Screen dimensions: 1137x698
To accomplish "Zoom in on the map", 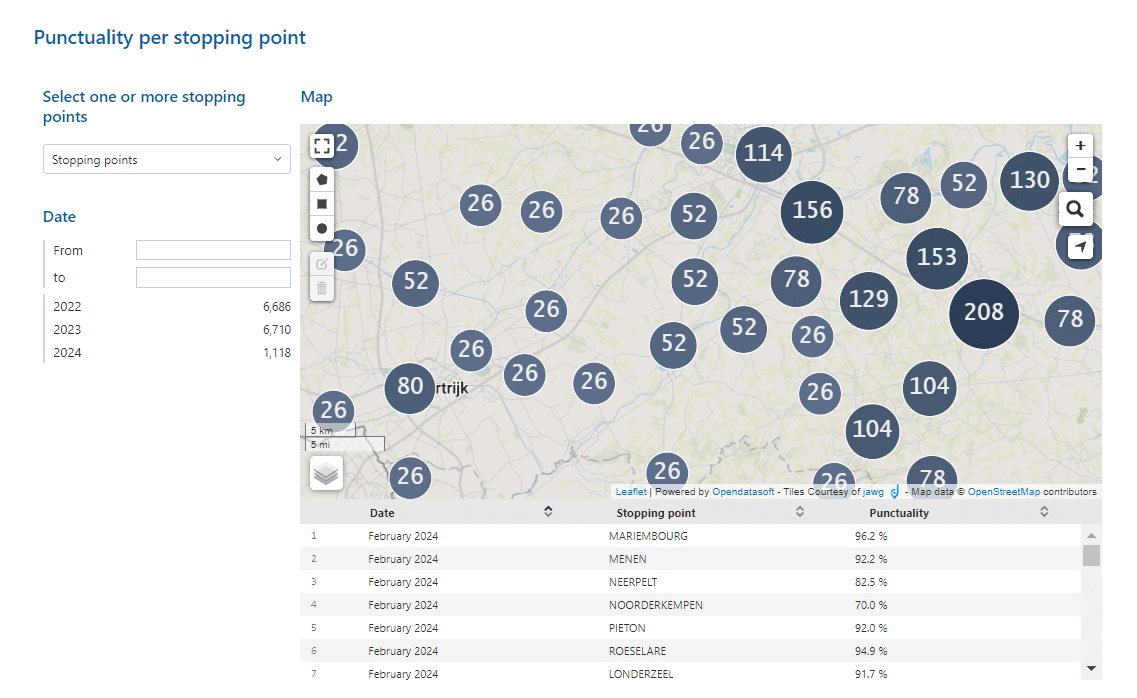I will click(1080, 145).
